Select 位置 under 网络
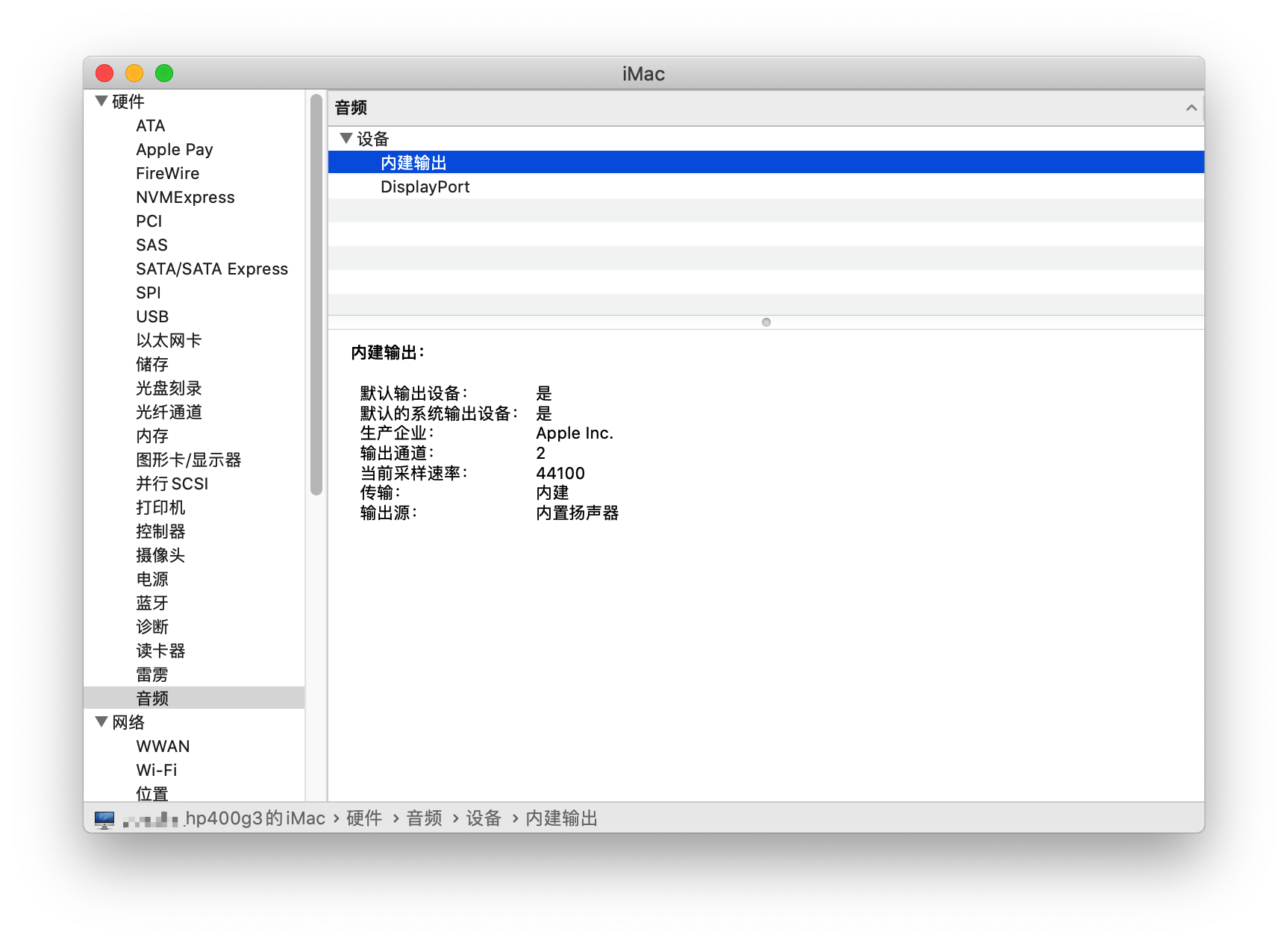The image size is (1288, 943). (x=152, y=794)
